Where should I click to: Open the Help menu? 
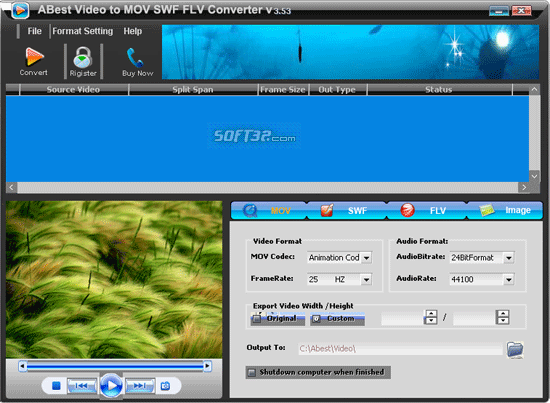pos(133,31)
